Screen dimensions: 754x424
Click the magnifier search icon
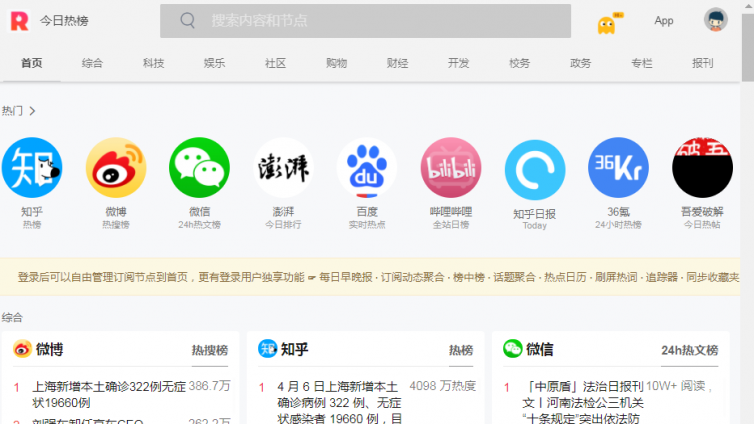click(x=188, y=21)
